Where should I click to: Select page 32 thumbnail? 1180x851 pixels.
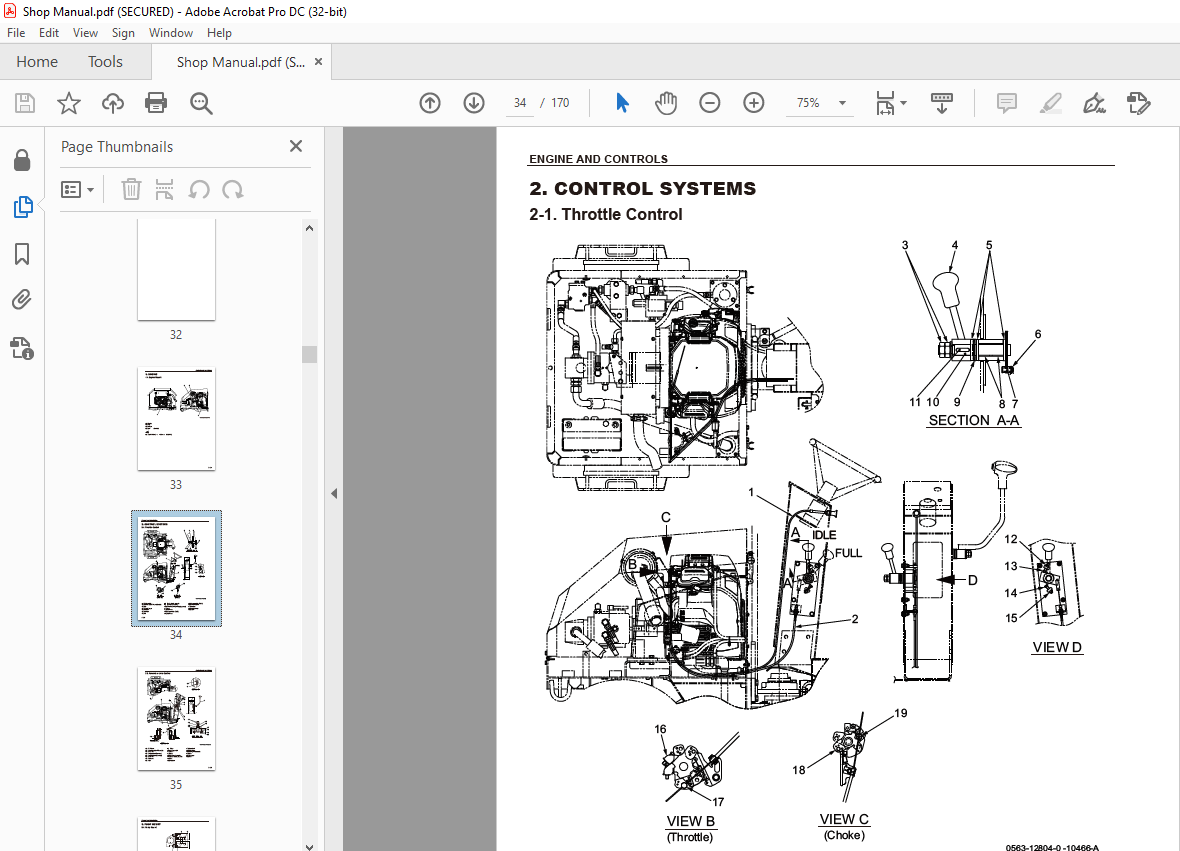click(176, 270)
